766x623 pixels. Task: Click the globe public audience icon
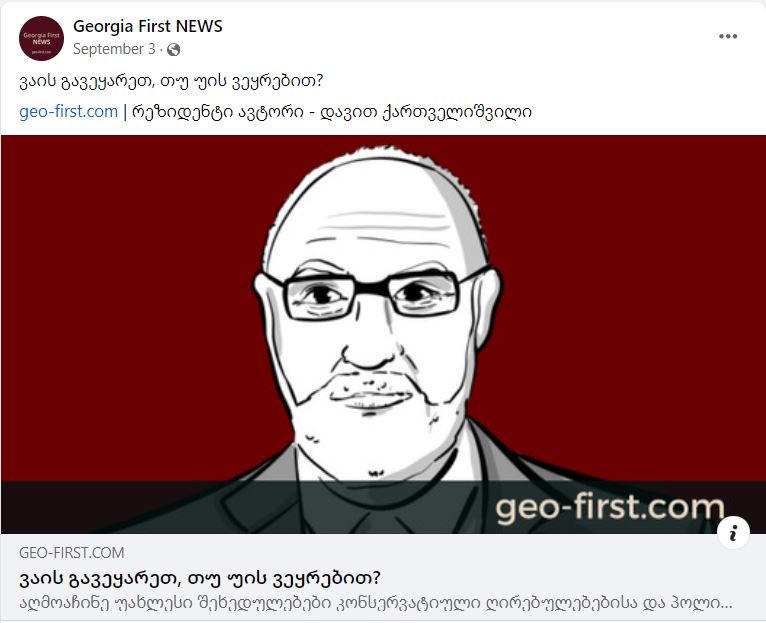click(x=173, y=49)
